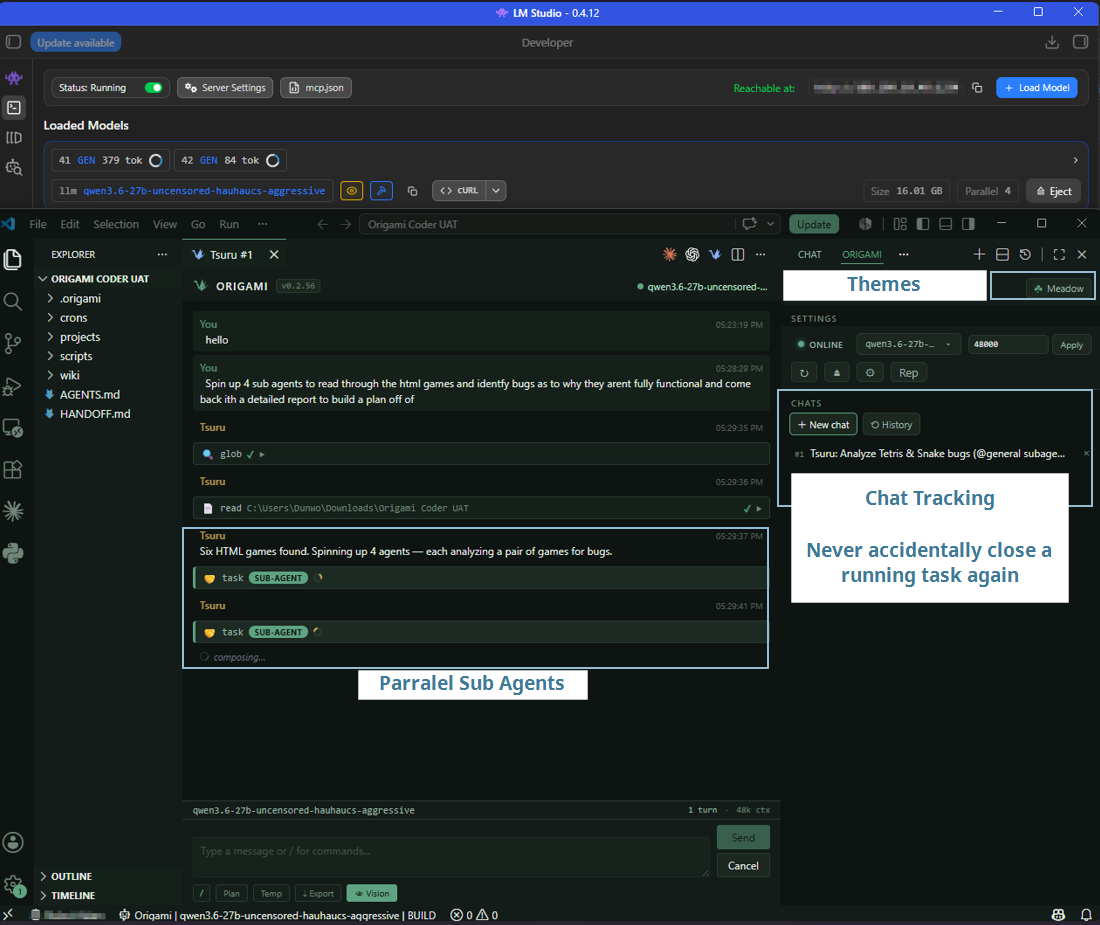Toggle the Vision button under message box
The height and width of the screenshot is (925, 1100).
pos(372,893)
